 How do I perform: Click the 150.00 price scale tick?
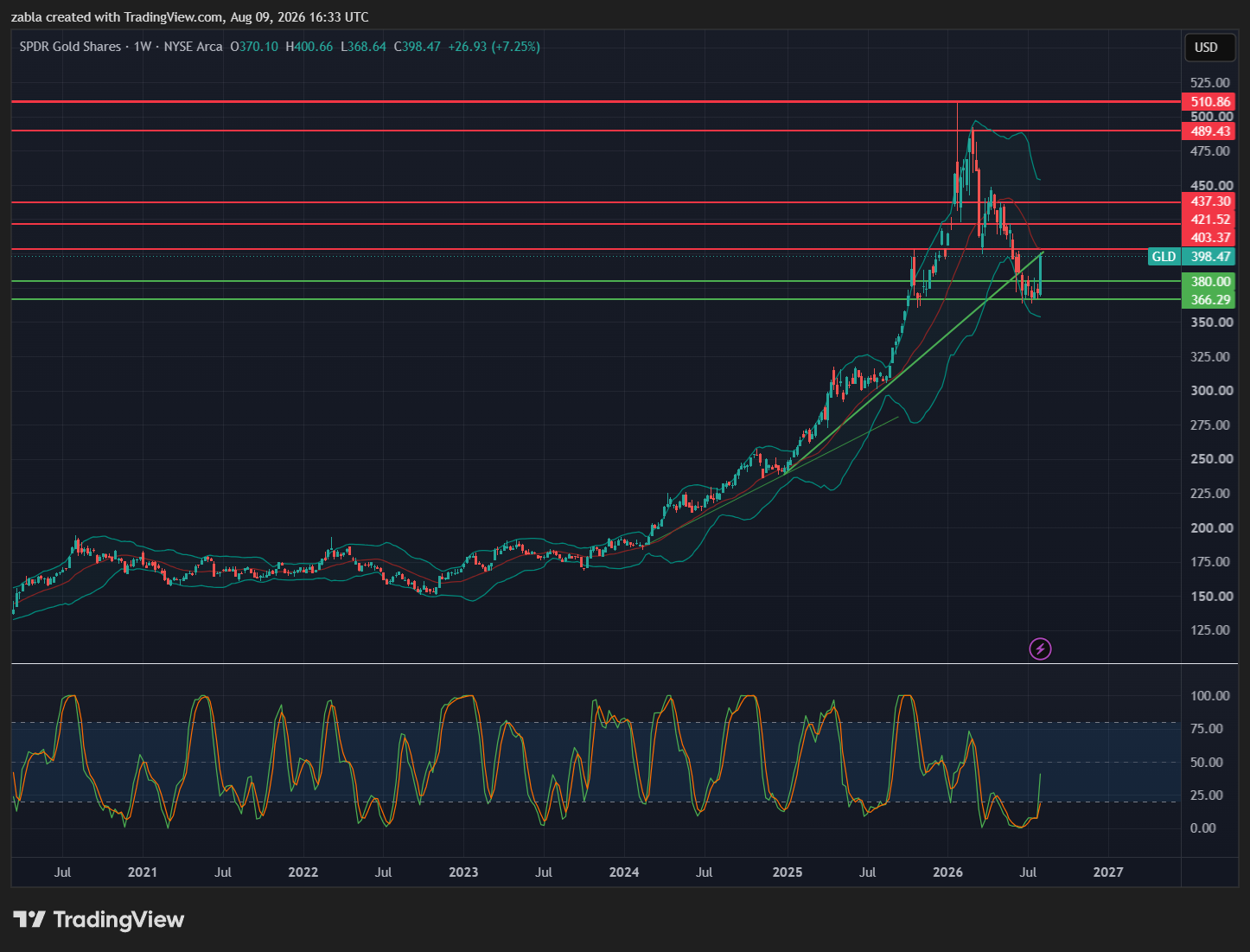pyautogui.click(x=1210, y=597)
